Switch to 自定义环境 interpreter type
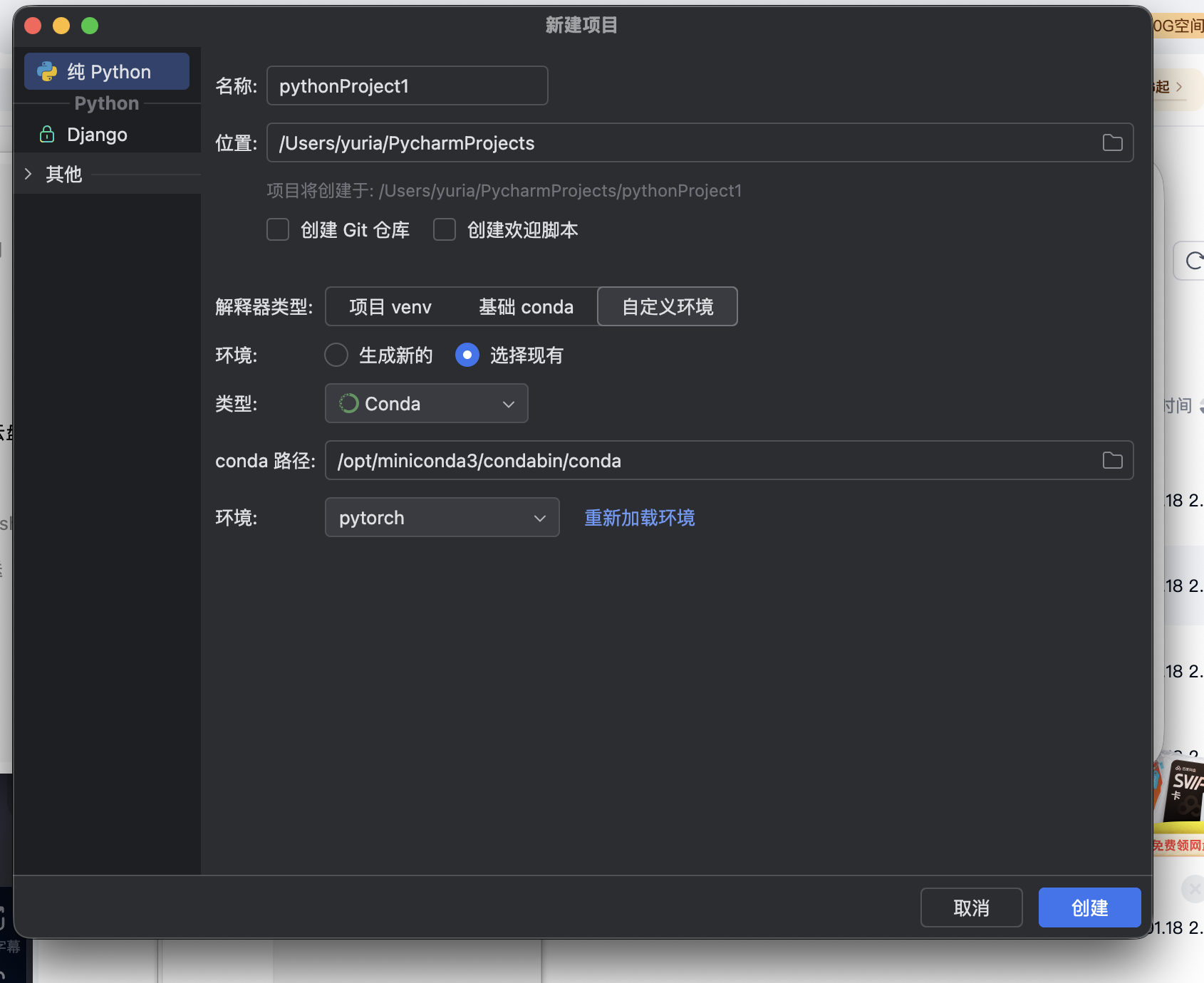Image resolution: width=1204 pixels, height=983 pixels. pyautogui.click(x=668, y=307)
